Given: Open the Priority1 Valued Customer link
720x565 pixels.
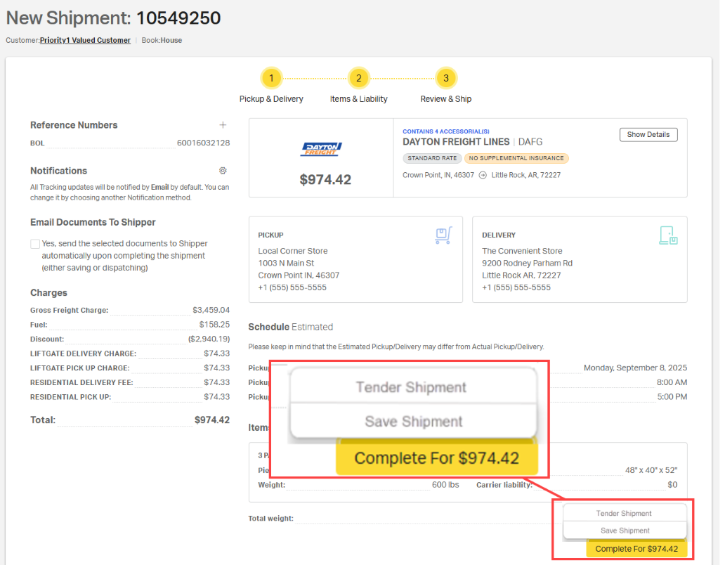Looking at the screenshot, I should click(x=85, y=40).
